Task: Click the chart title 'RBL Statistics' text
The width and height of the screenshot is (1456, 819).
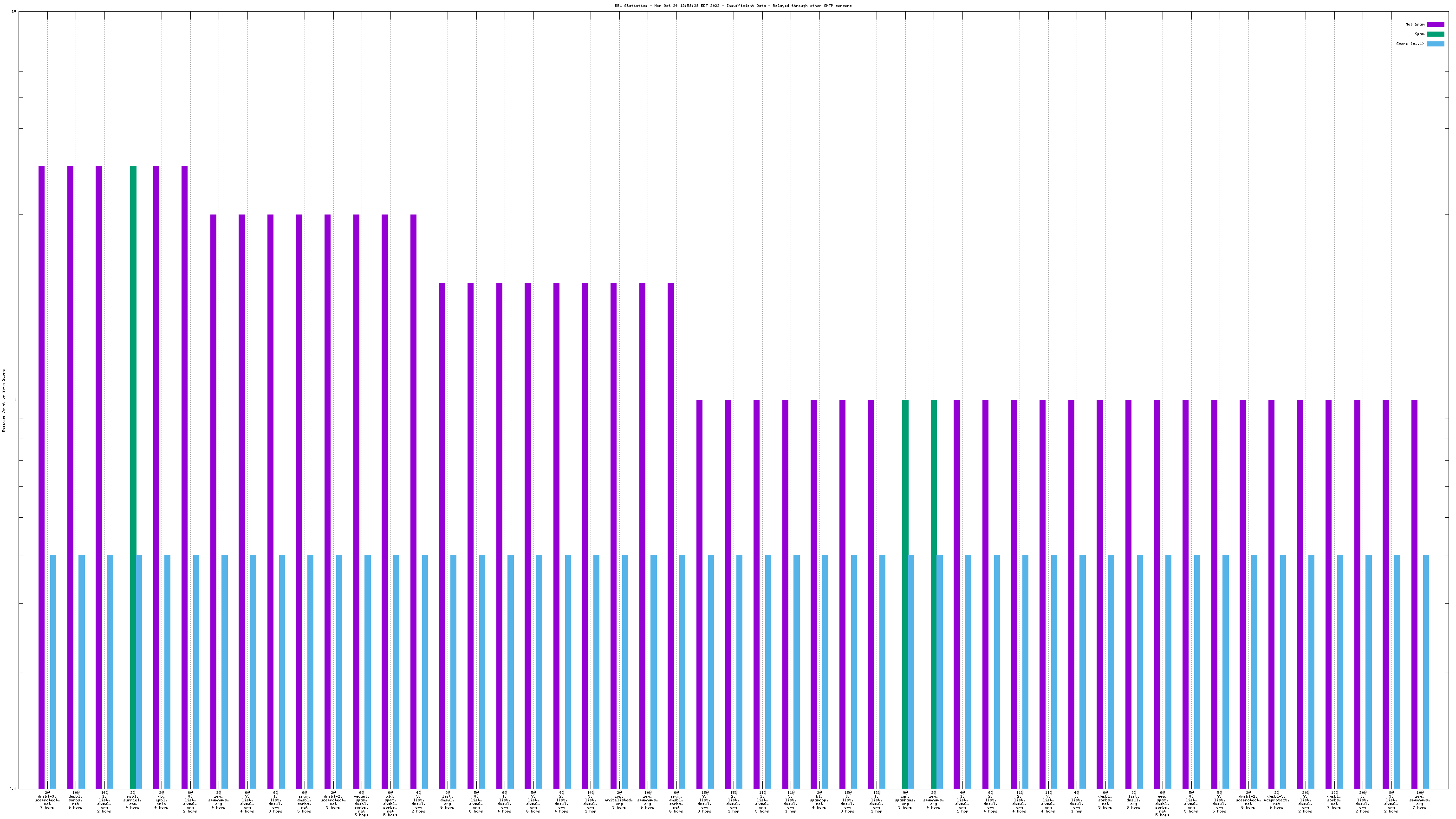Action: pos(631,6)
